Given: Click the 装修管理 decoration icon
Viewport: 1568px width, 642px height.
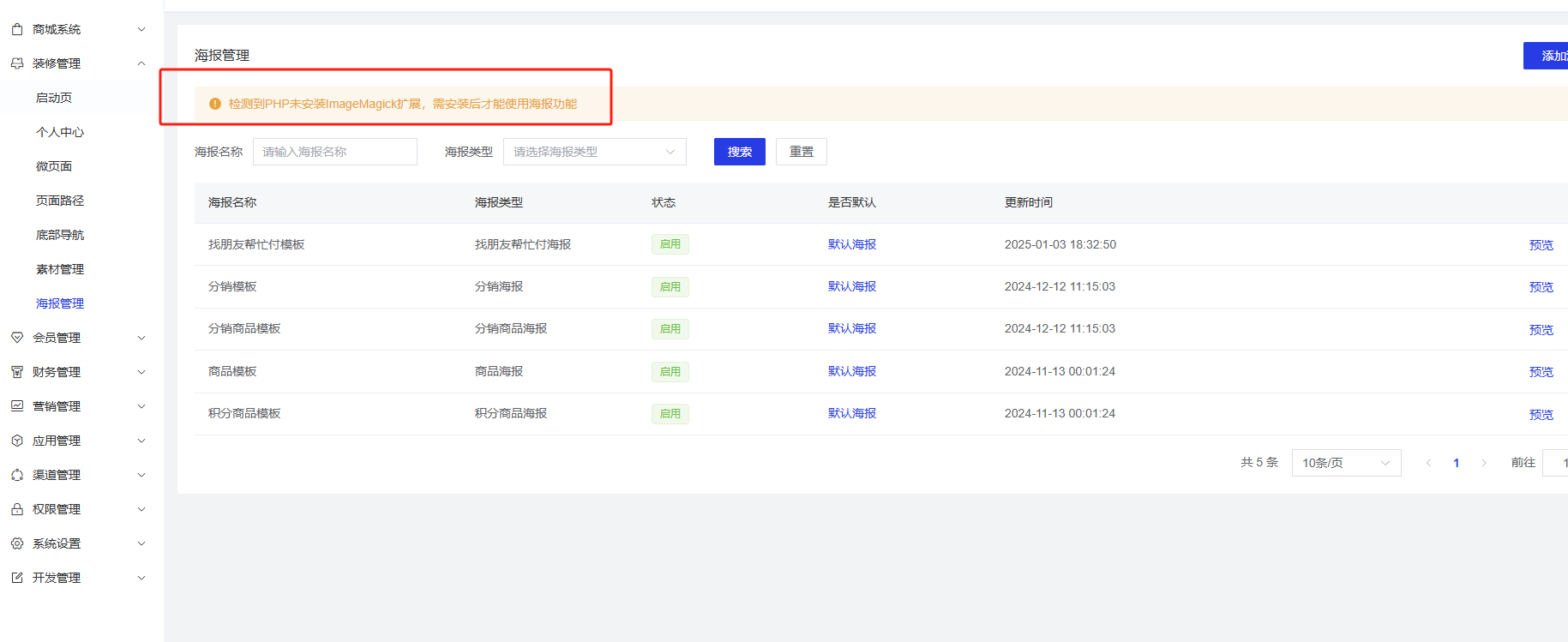Looking at the screenshot, I should pyautogui.click(x=17, y=63).
